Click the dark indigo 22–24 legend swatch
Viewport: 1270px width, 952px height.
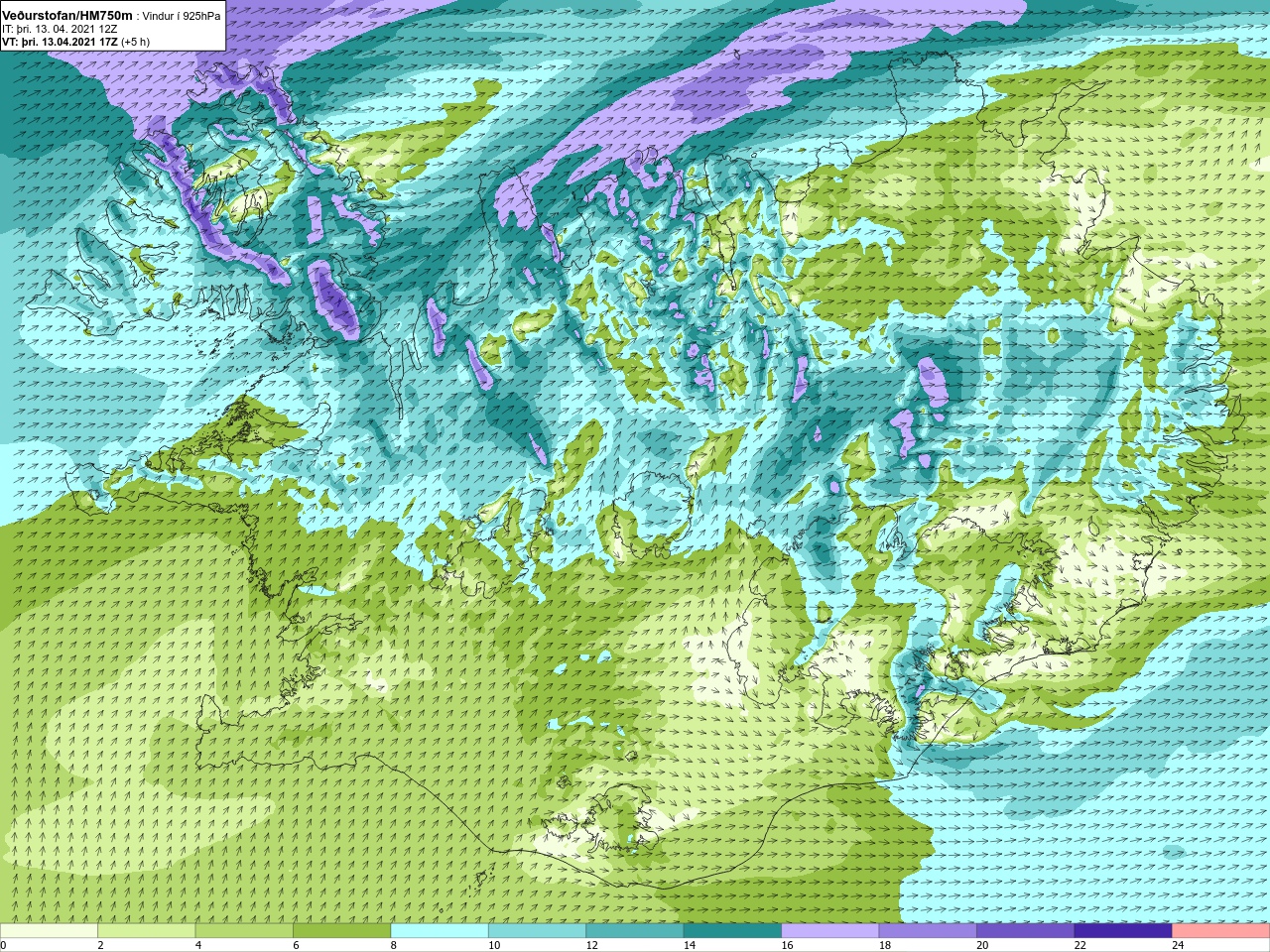[1123, 931]
